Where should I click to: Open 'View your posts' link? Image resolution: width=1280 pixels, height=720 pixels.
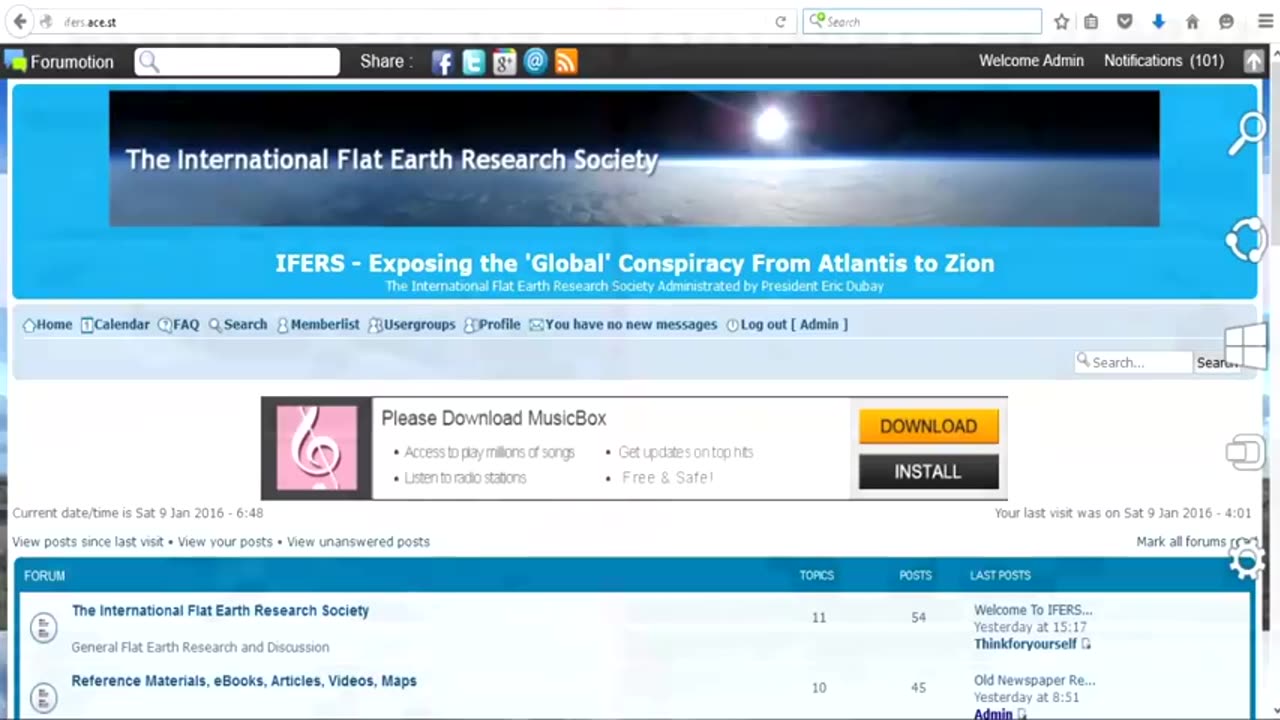225,542
